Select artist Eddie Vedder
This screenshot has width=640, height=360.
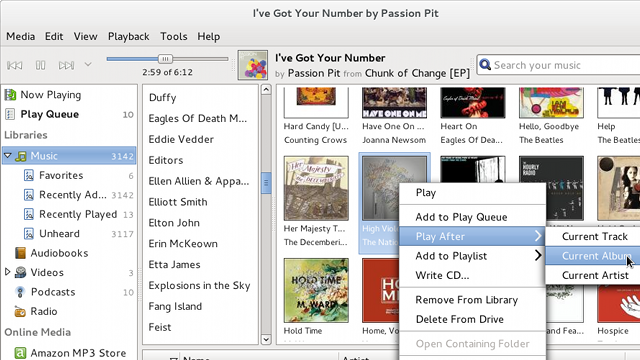click(181, 139)
